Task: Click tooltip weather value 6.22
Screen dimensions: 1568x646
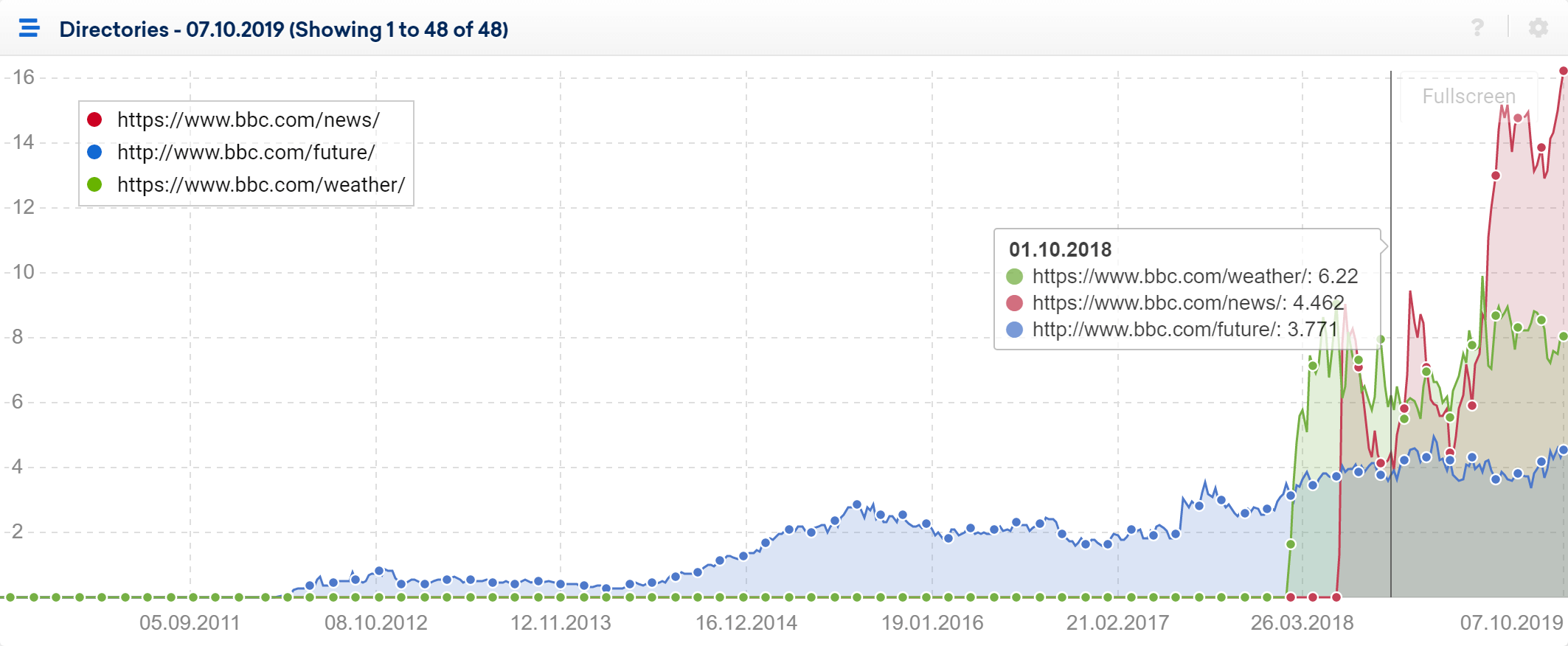Action: click(1338, 276)
